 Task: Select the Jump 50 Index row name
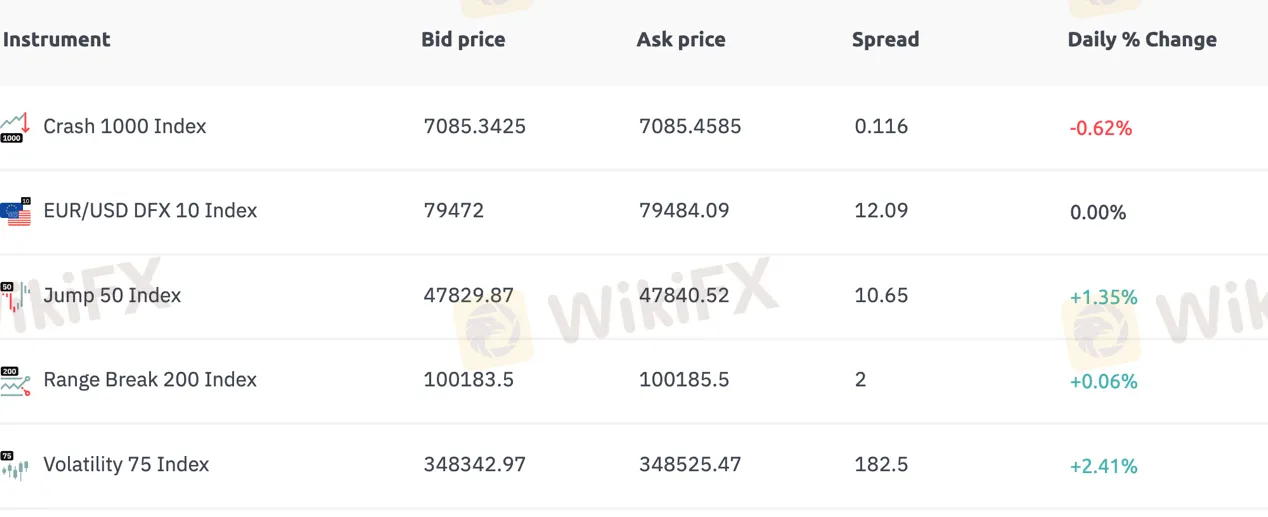[x=112, y=296]
